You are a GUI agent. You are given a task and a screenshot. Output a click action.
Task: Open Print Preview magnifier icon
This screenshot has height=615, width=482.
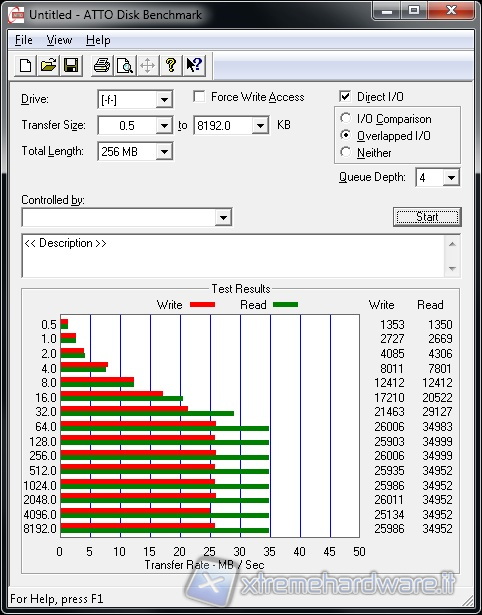pos(125,65)
